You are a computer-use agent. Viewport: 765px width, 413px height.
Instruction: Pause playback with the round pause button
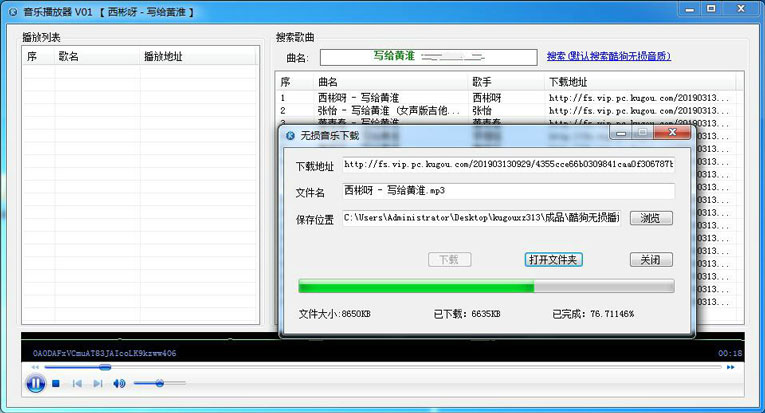coord(35,383)
